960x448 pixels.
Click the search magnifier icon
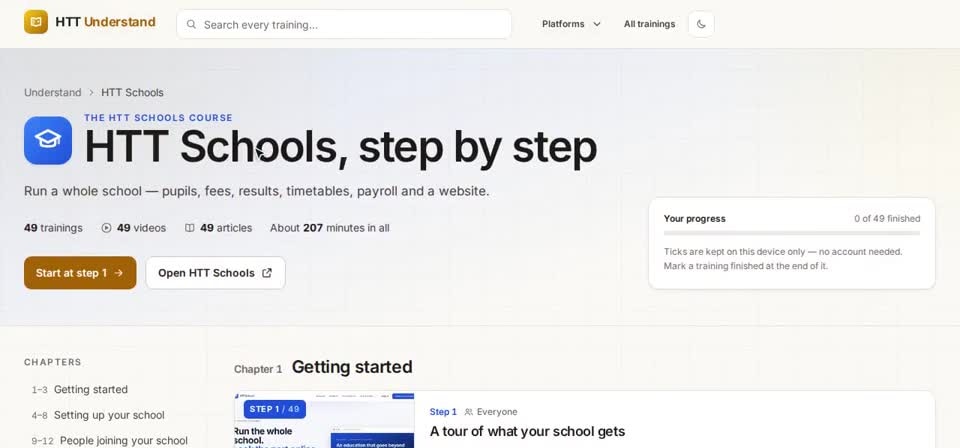191,24
